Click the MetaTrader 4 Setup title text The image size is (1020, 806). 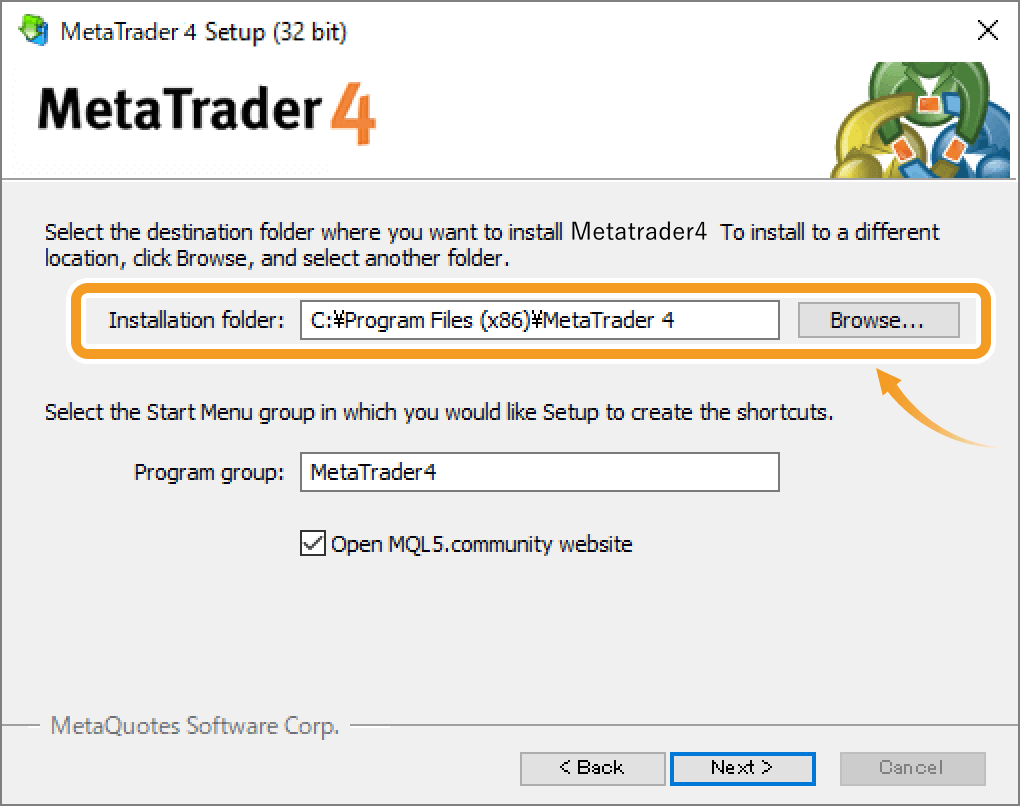click(x=204, y=32)
